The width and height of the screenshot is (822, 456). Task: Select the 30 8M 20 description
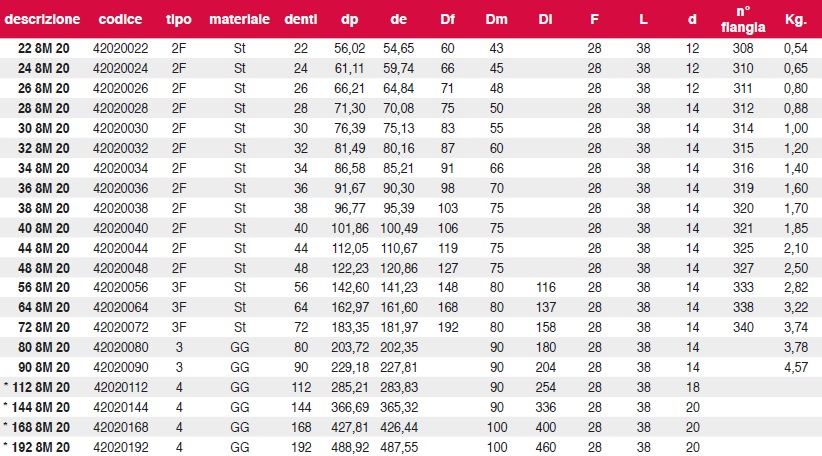pos(44,128)
